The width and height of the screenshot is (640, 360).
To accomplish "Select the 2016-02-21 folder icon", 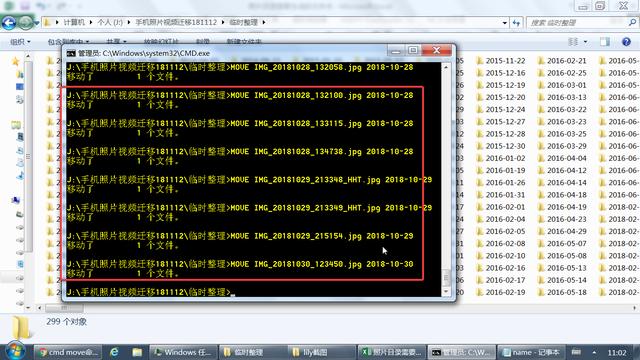I will 541,61.
